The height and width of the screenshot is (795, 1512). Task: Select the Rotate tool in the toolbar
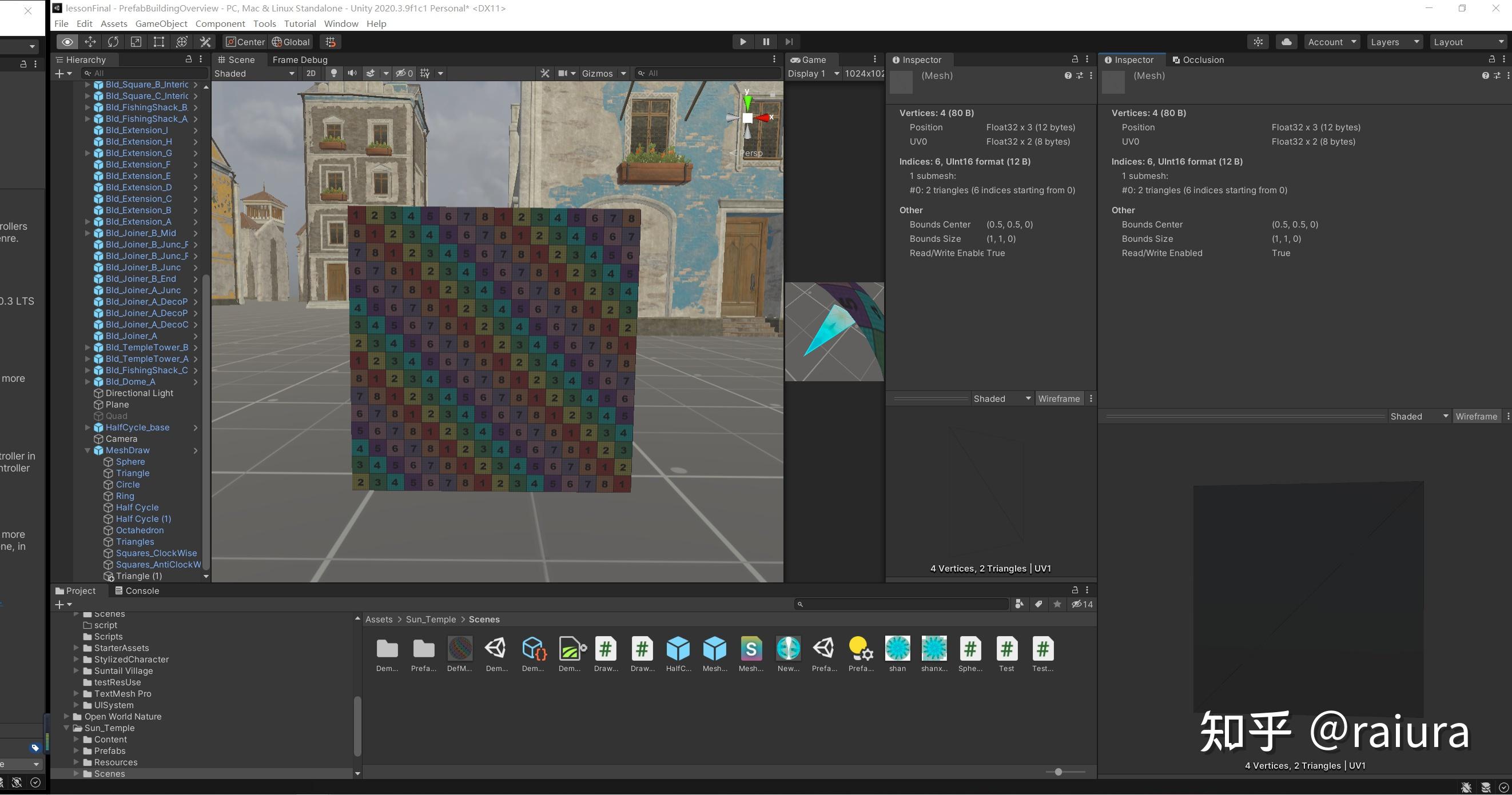[113, 42]
